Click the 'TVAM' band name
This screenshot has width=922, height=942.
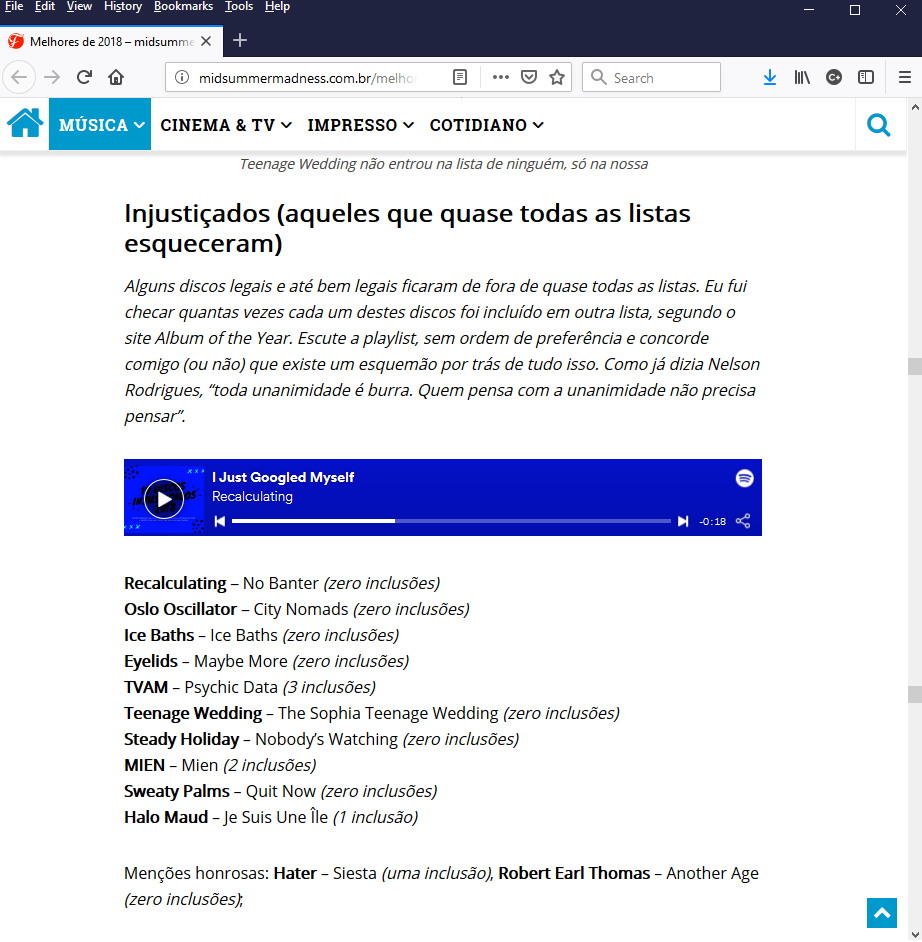point(146,687)
